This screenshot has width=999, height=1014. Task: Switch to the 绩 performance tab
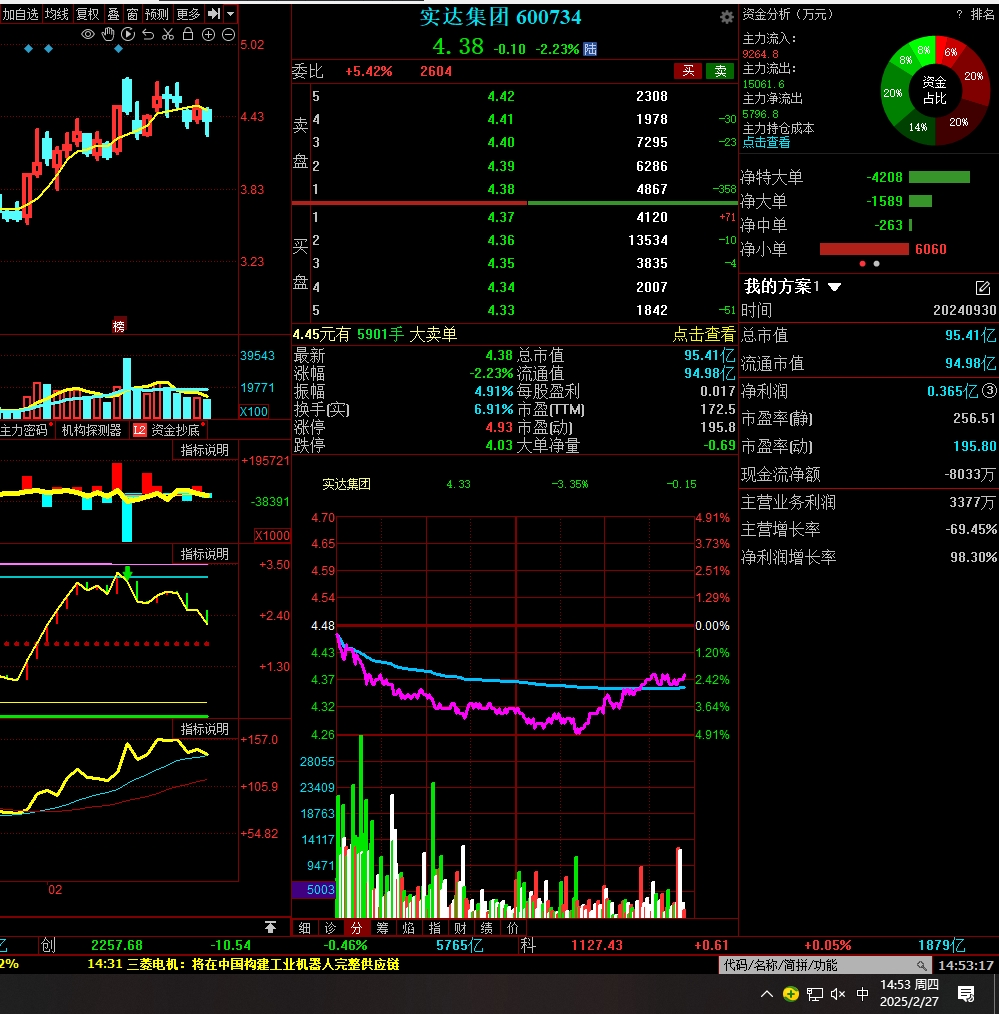(x=487, y=928)
